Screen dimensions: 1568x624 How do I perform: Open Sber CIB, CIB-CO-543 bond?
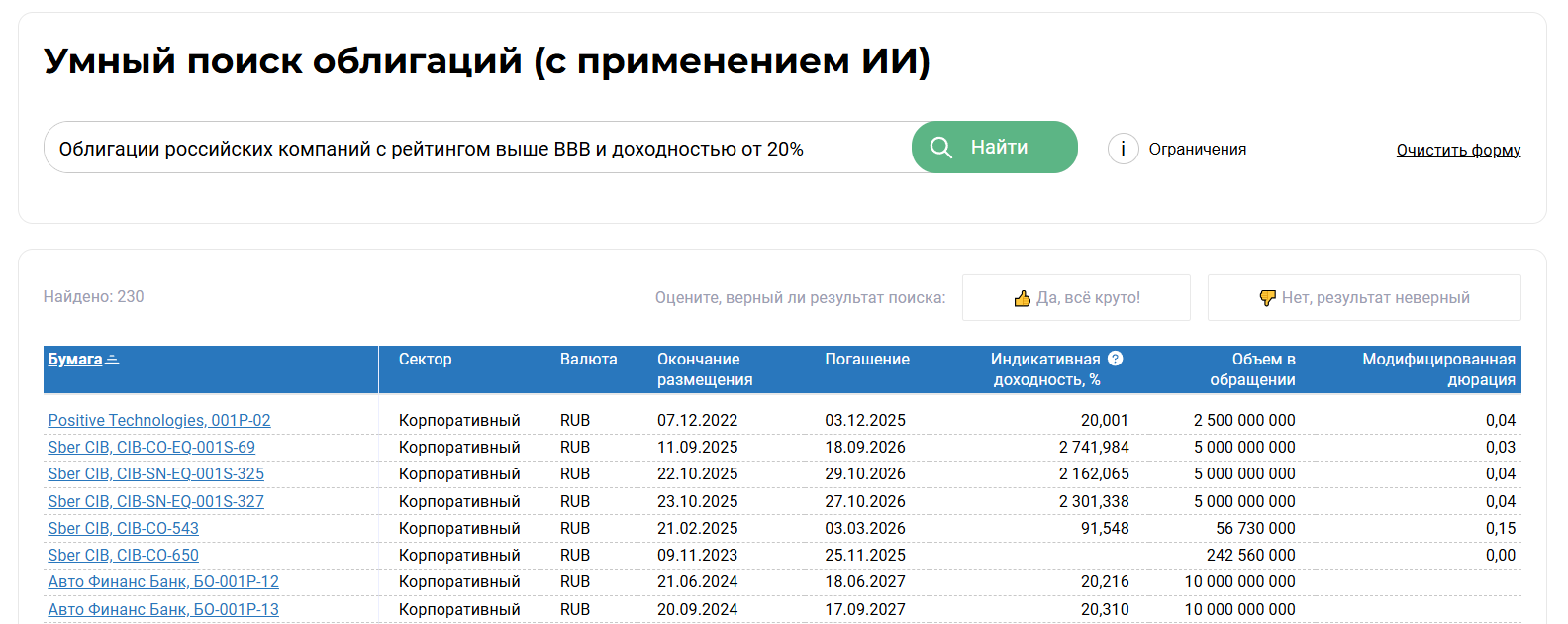(x=124, y=529)
